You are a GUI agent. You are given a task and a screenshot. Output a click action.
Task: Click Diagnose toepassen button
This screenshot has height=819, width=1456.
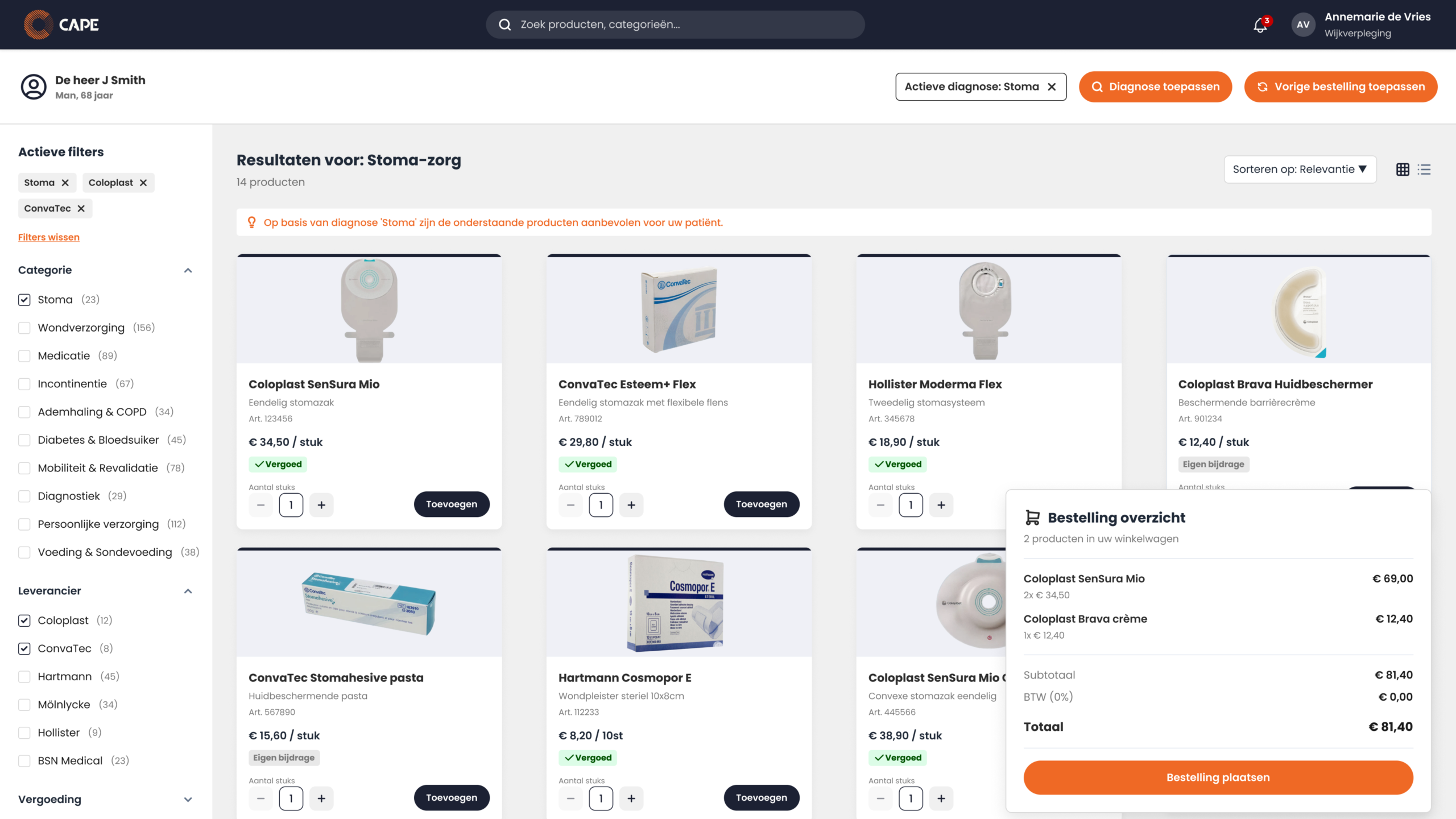tap(1155, 87)
